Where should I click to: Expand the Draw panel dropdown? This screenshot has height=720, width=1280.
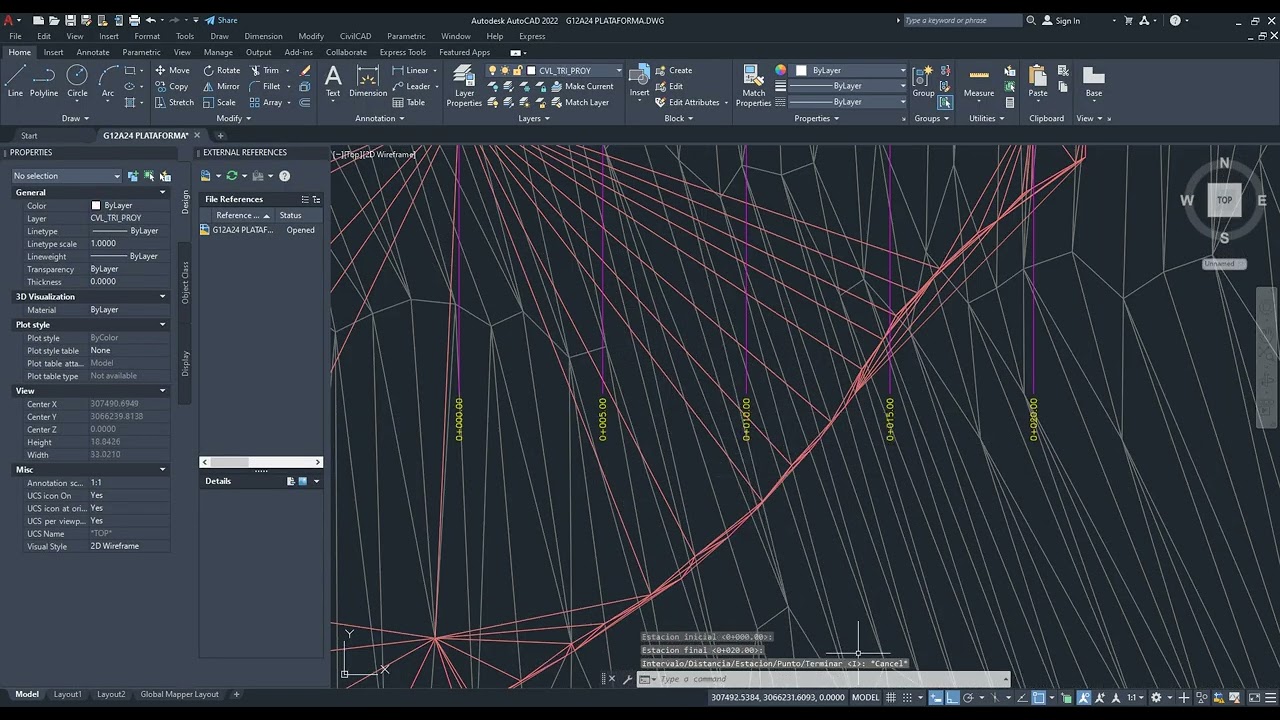tap(76, 118)
